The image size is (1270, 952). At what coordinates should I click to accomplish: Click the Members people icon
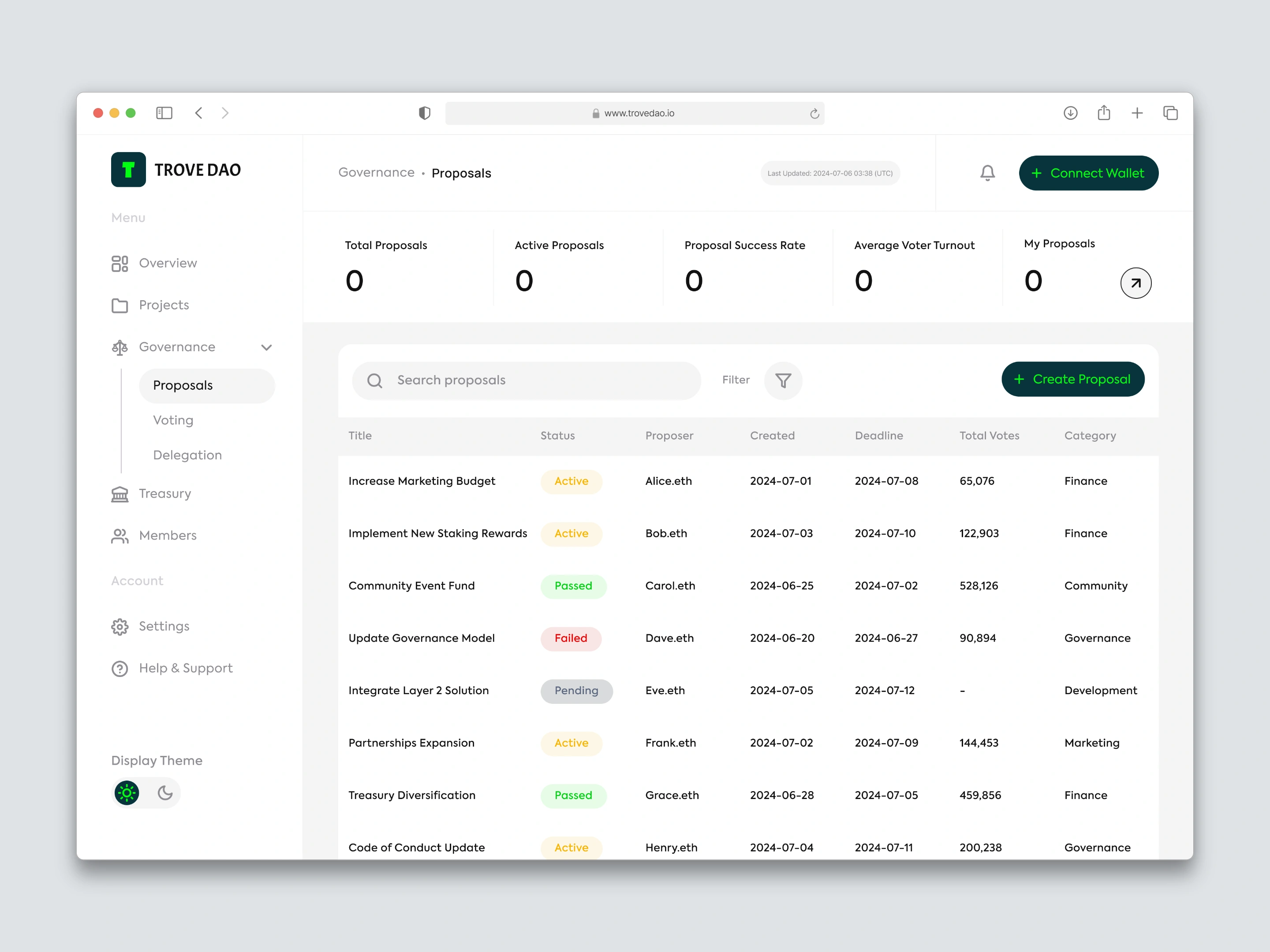pos(120,536)
